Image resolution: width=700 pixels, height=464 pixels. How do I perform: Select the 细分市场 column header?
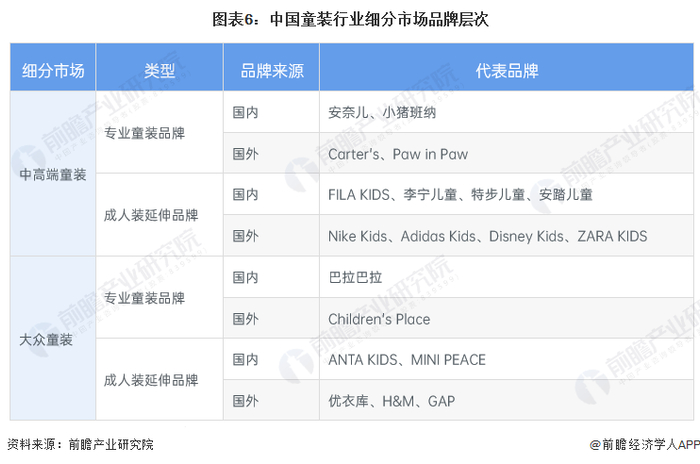click(53, 71)
